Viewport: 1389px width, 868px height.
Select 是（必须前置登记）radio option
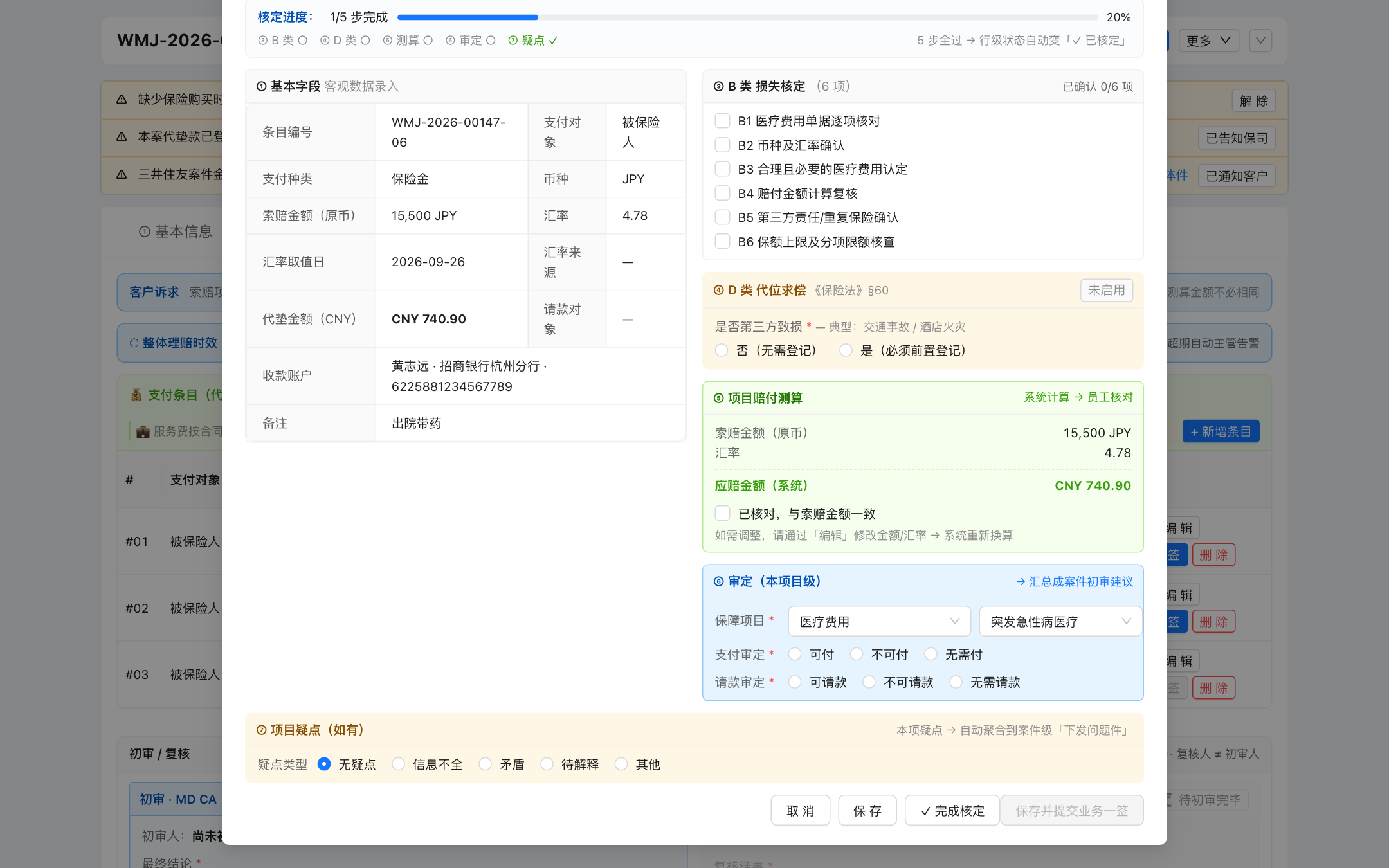tap(846, 350)
